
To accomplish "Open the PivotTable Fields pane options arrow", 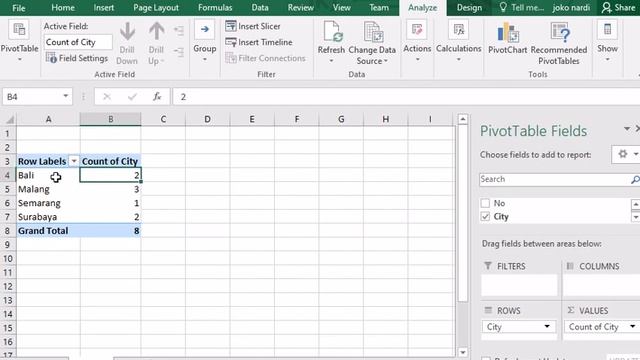I will (627, 129).
